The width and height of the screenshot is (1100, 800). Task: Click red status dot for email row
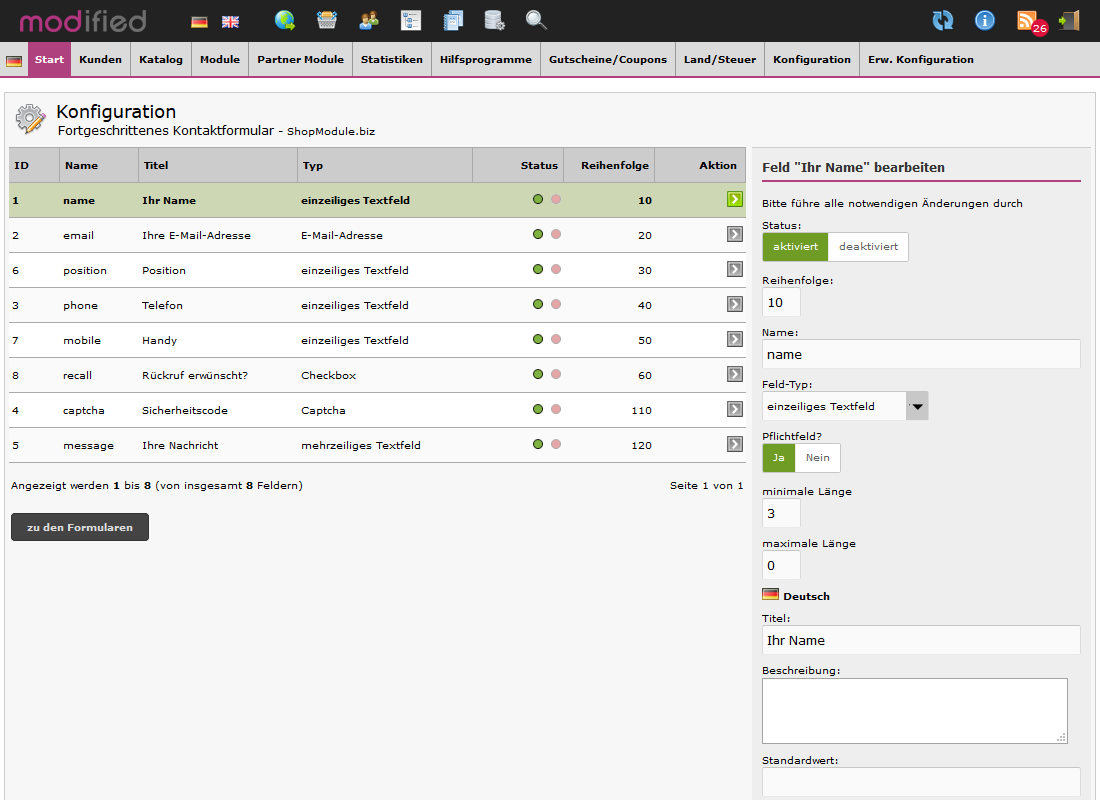(x=556, y=235)
